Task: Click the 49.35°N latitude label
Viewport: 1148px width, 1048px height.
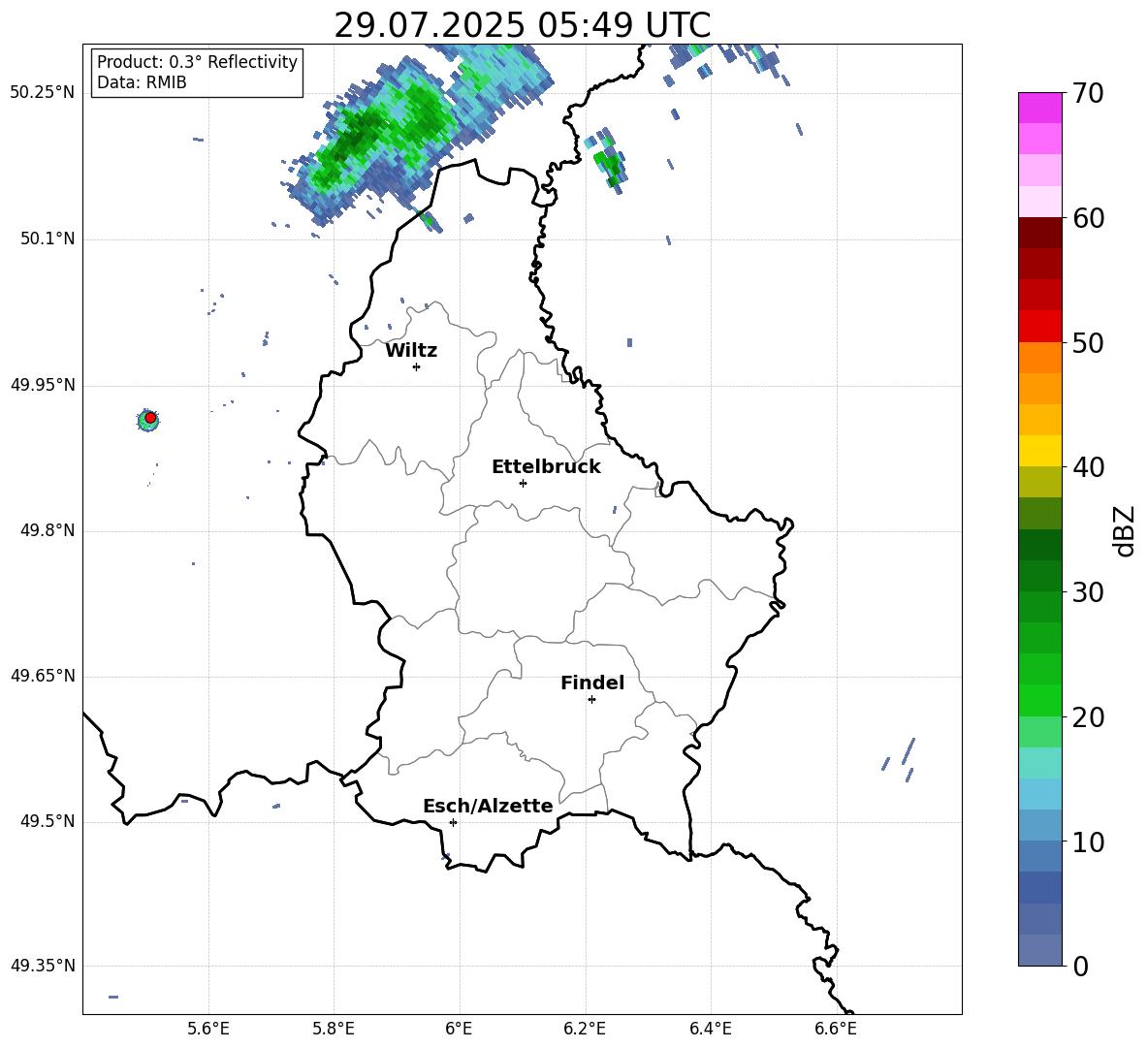Action: pos(43,966)
